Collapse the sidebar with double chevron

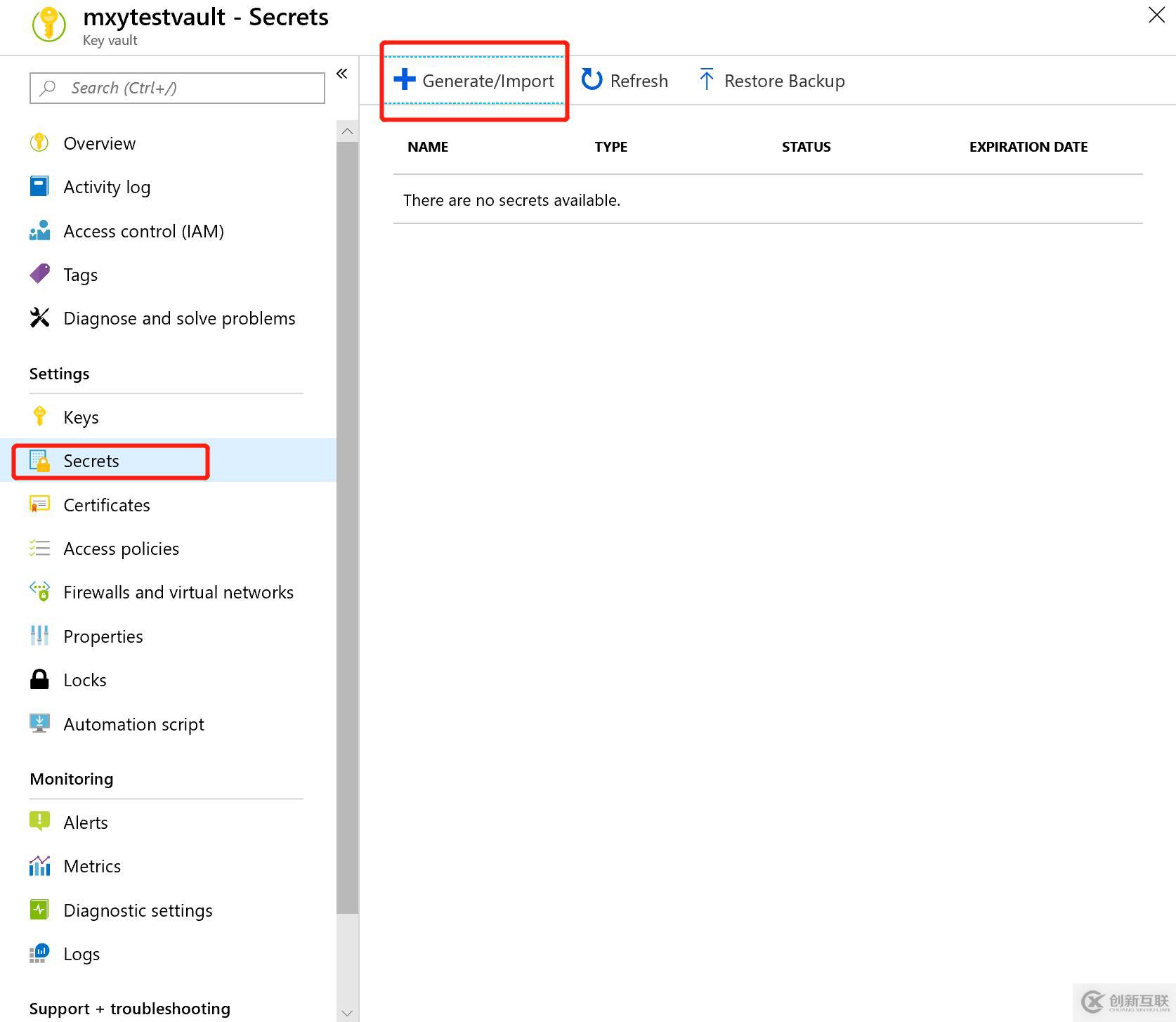(342, 74)
